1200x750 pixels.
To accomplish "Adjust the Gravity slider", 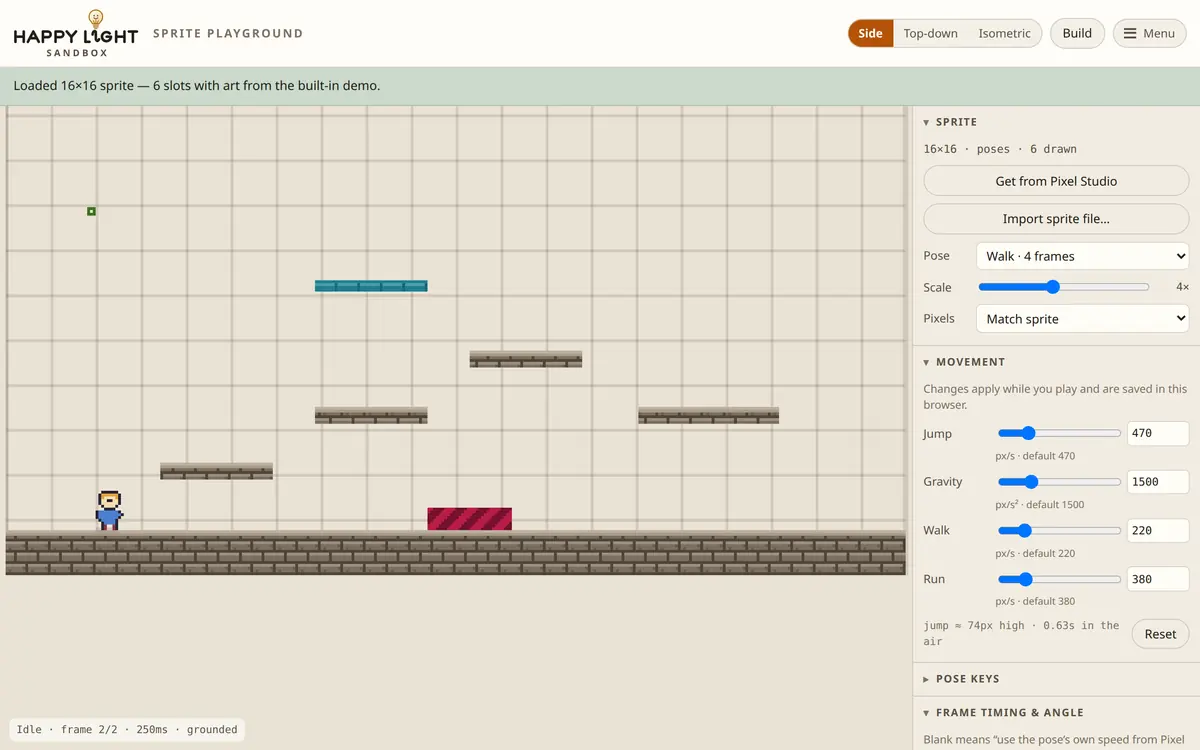I will pyautogui.click(x=1059, y=481).
